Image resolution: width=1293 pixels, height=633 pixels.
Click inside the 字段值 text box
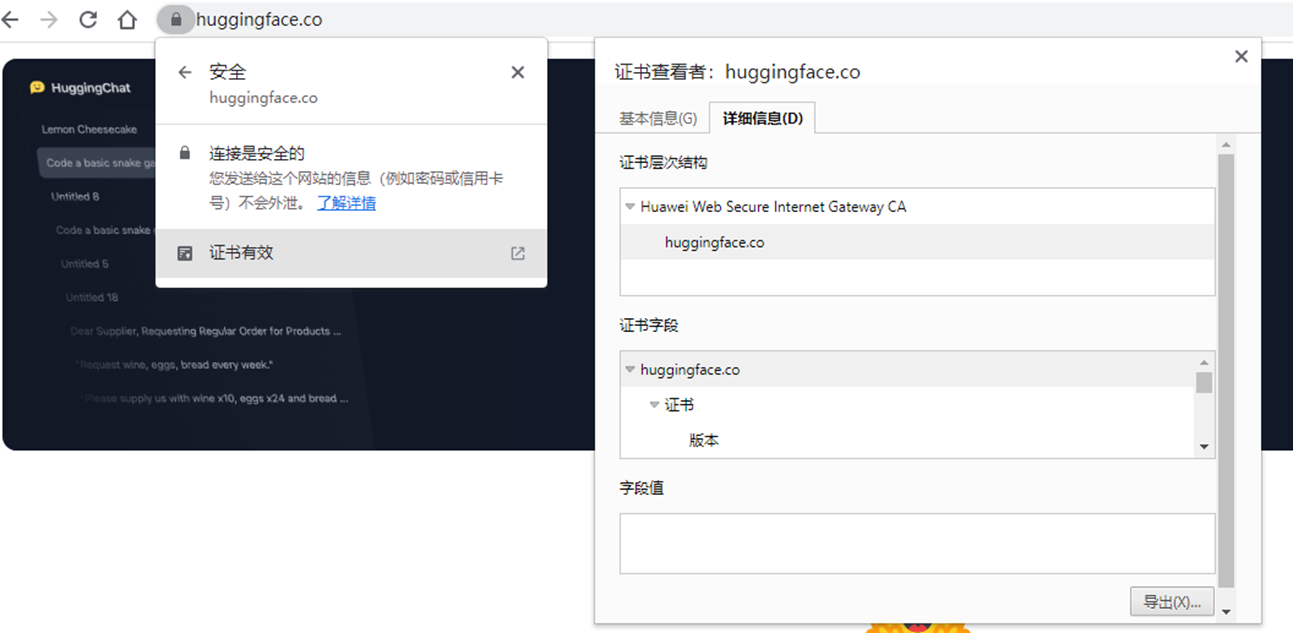coord(917,544)
